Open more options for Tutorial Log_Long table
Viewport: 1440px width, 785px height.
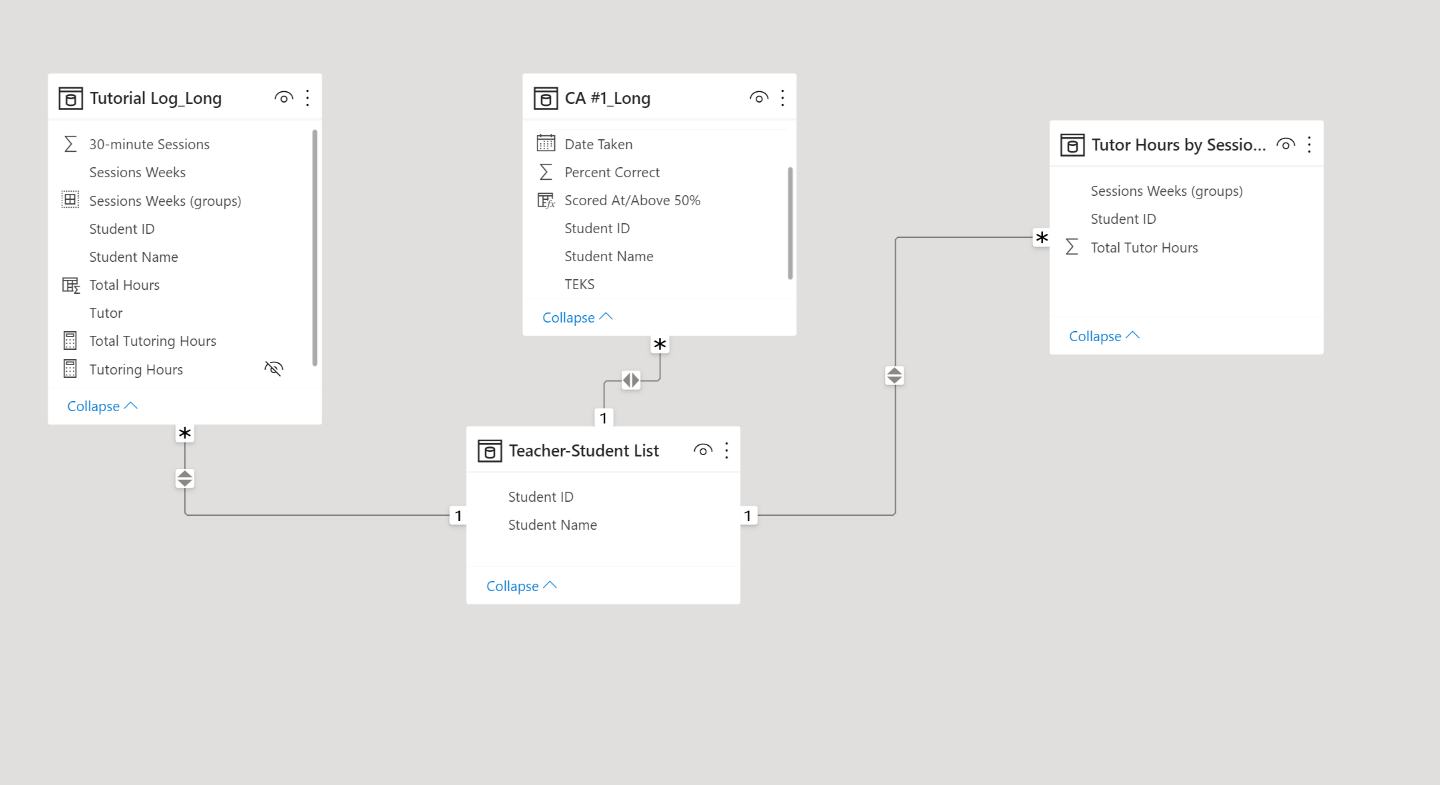pyautogui.click(x=308, y=98)
